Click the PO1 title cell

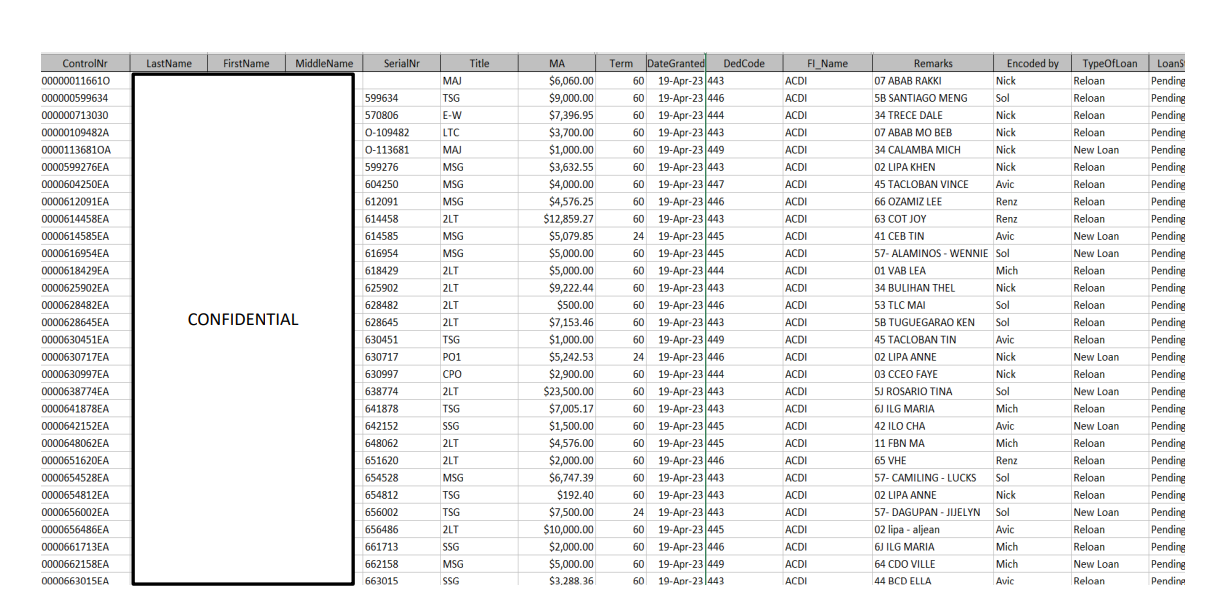(x=479, y=357)
